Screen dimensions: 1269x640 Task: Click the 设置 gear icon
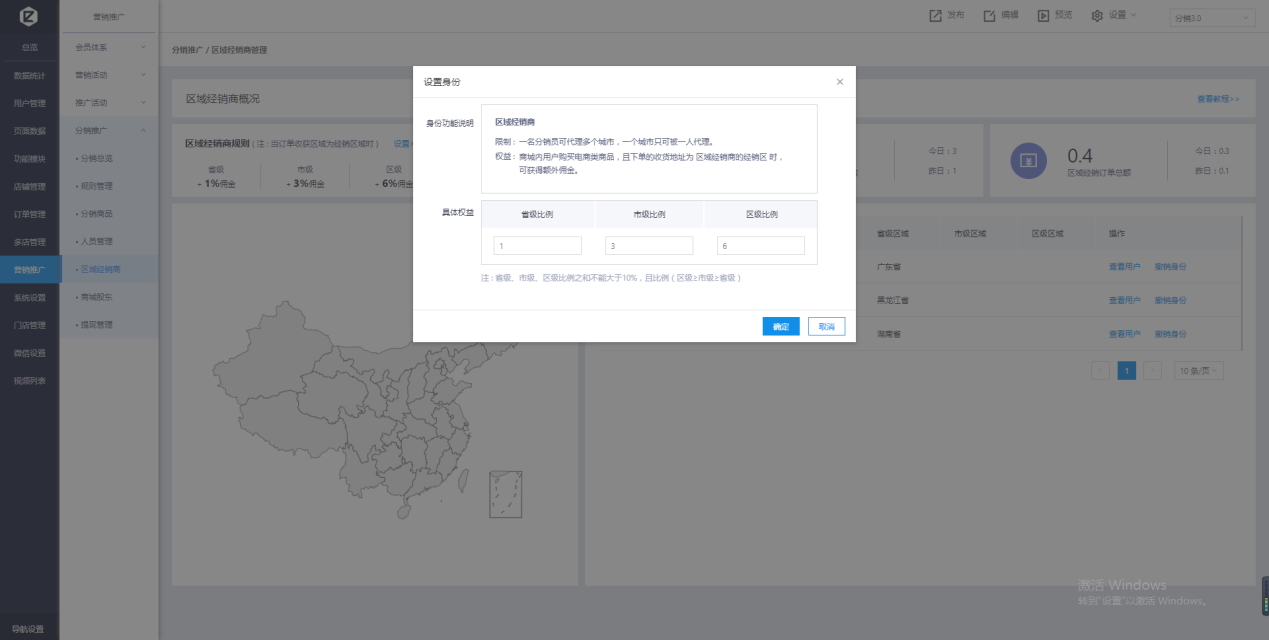pyautogui.click(x=1097, y=15)
